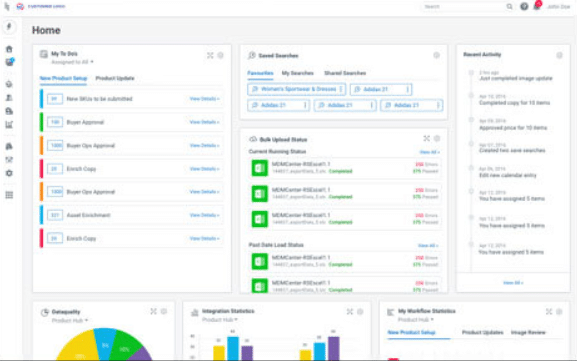Click the top search input field

click(464, 7)
